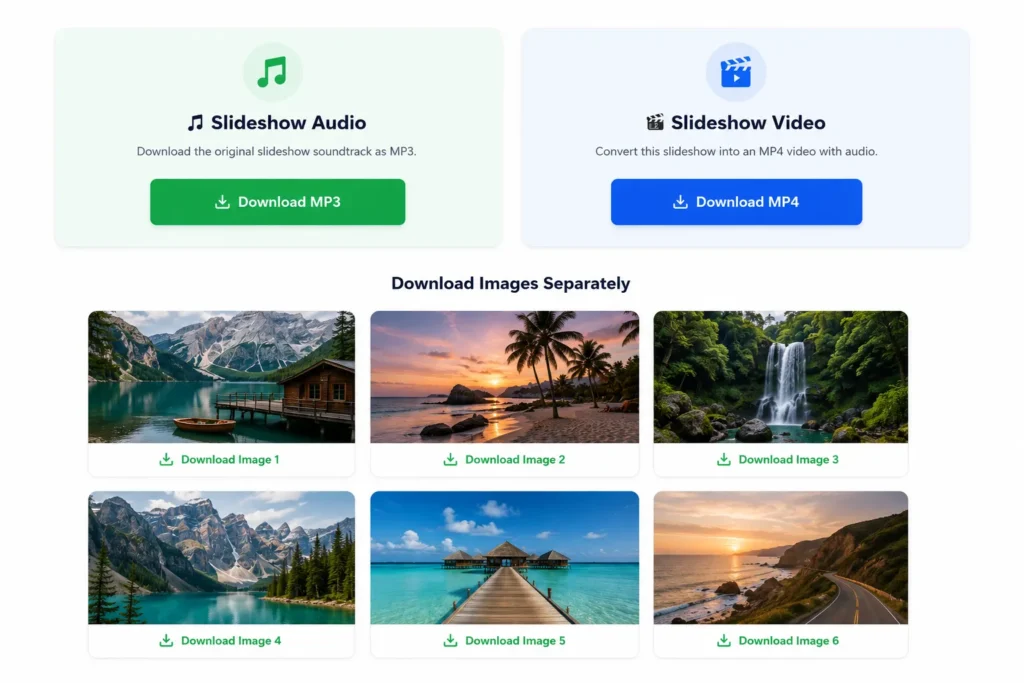
Task: Click the green music note circle icon
Action: [x=272, y=72]
